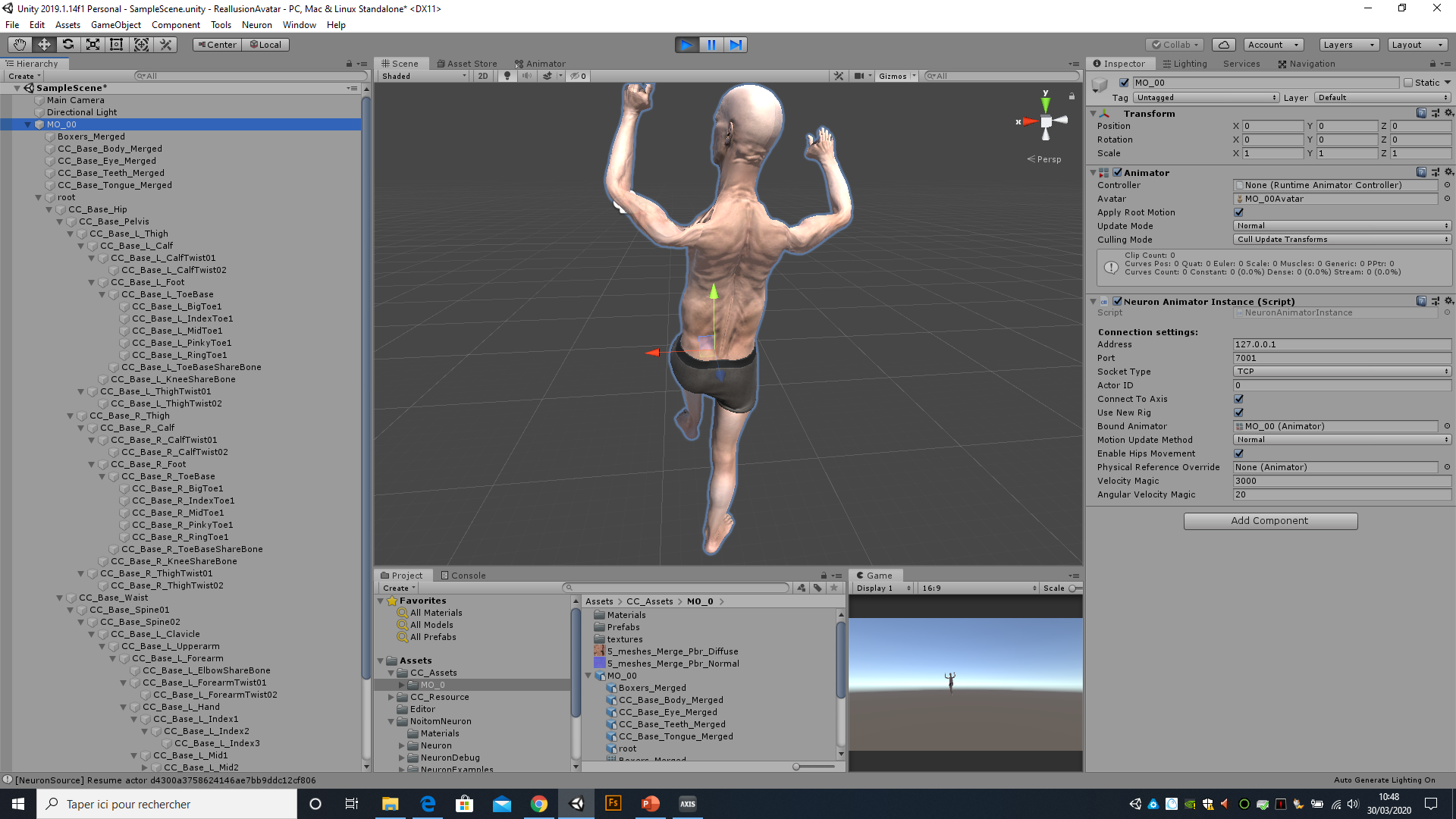Screen dimensions: 1456x819
Task: Switch to the Asset Store tab
Action: point(466,64)
